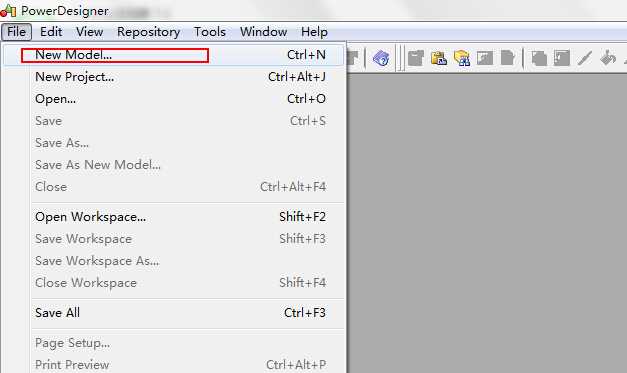
Task: Click the yellow clipboard icon with Ab label
Action: (x=439, y=58)
